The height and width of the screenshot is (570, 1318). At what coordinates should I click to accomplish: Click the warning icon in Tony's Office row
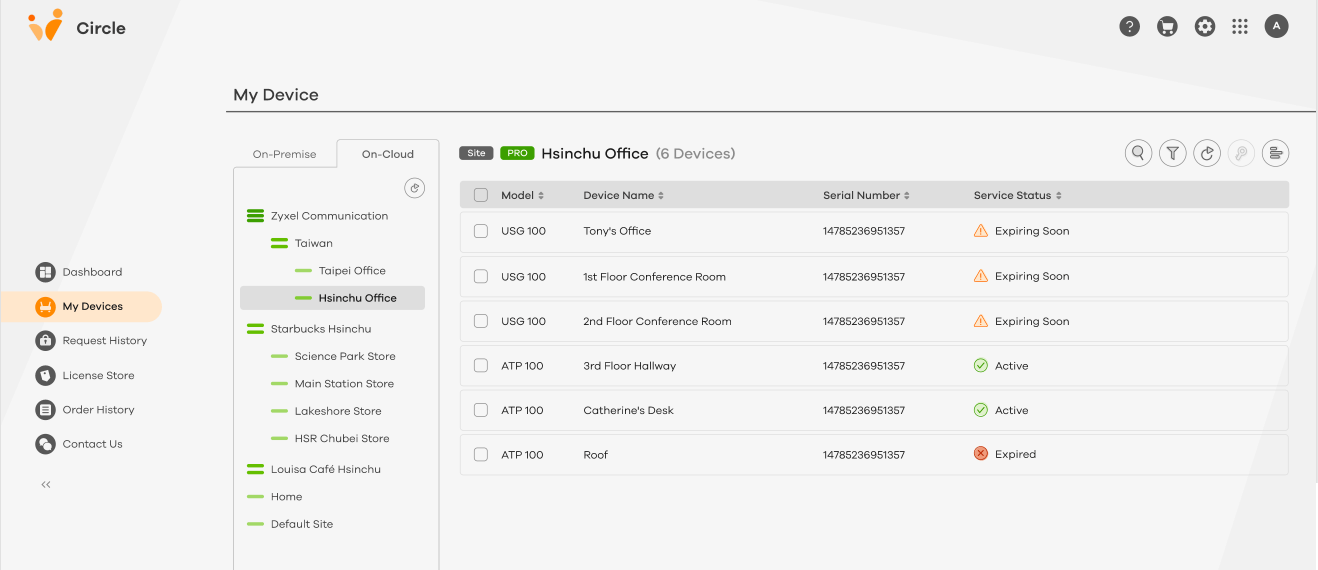[x=981, y=231]
